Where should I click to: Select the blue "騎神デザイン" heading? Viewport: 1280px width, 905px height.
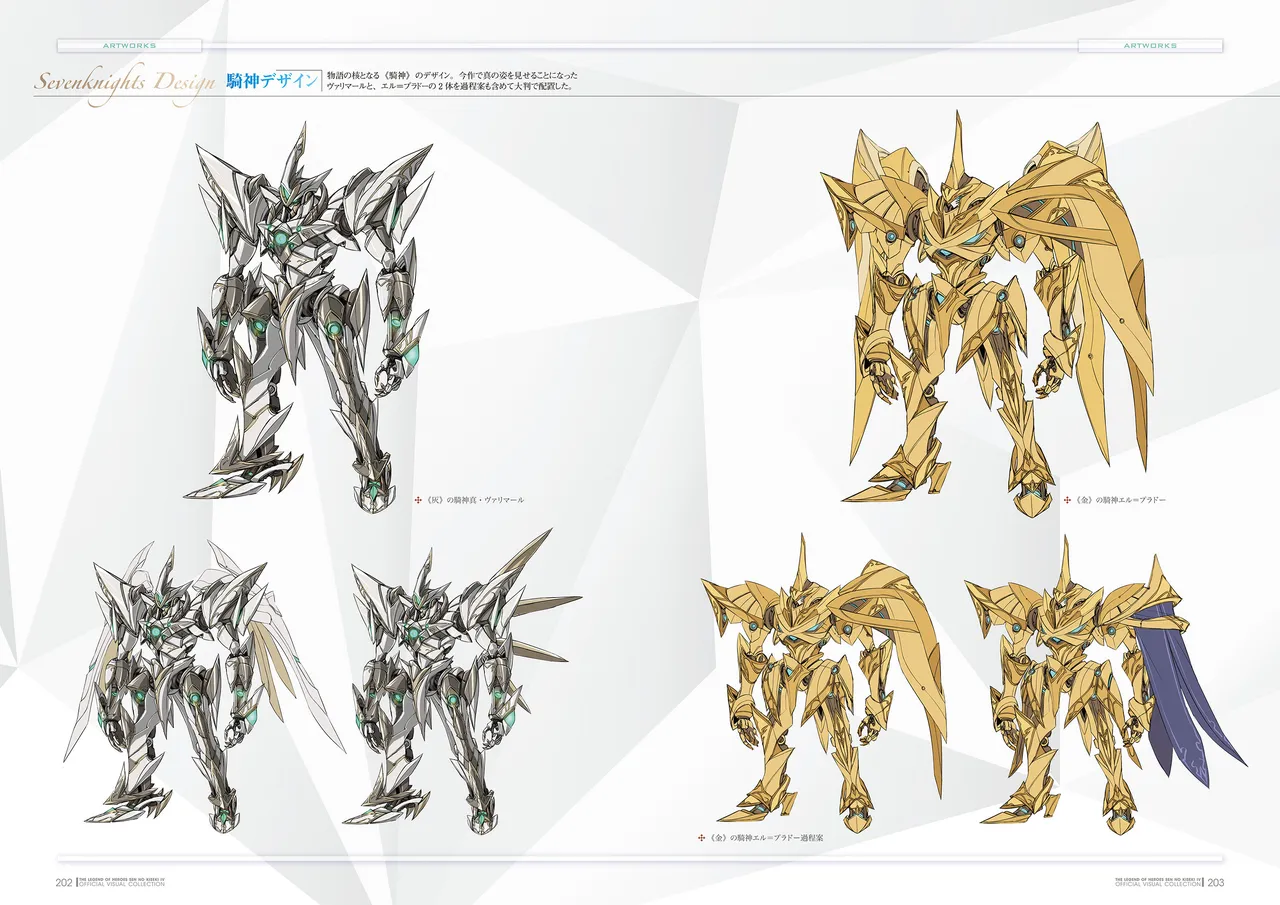click(272, 81)
